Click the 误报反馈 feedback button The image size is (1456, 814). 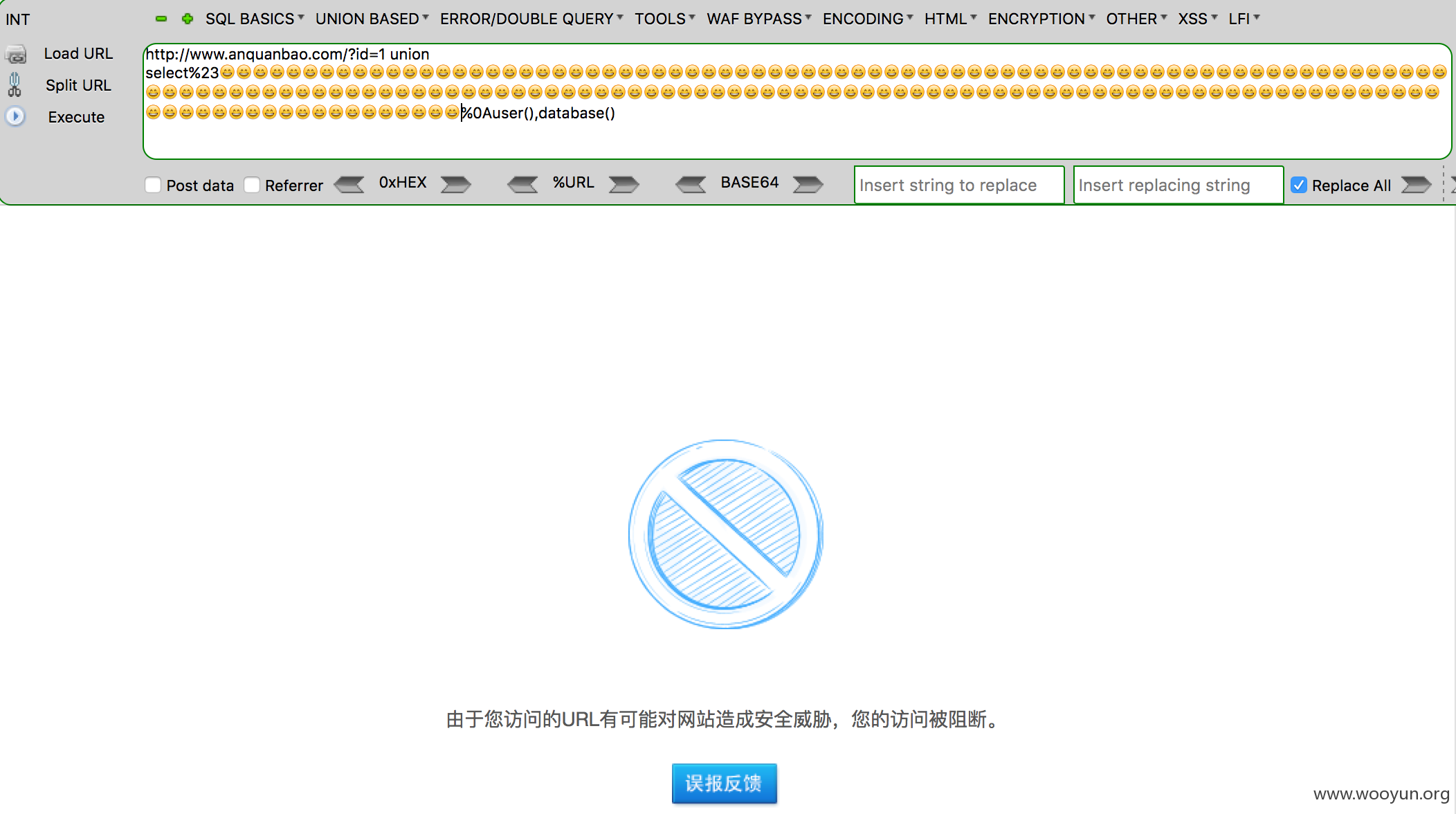(x=724, y=784)
